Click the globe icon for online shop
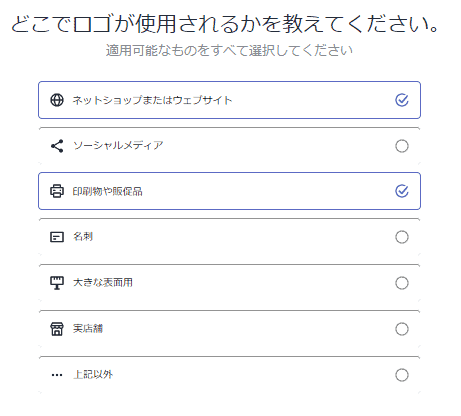The image size is (461, 416). point(57,100)
